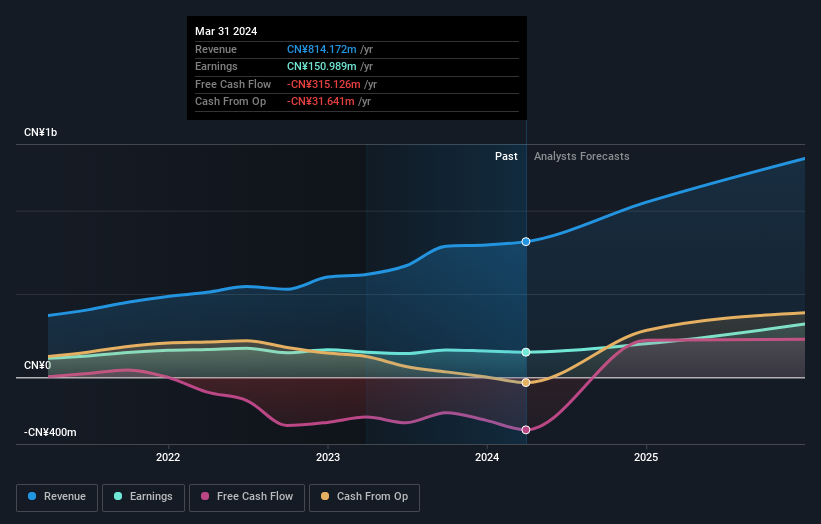Click the 2024 x-axis label
Image resolution: width=821 pixels, height=524 pixels.
487,457
